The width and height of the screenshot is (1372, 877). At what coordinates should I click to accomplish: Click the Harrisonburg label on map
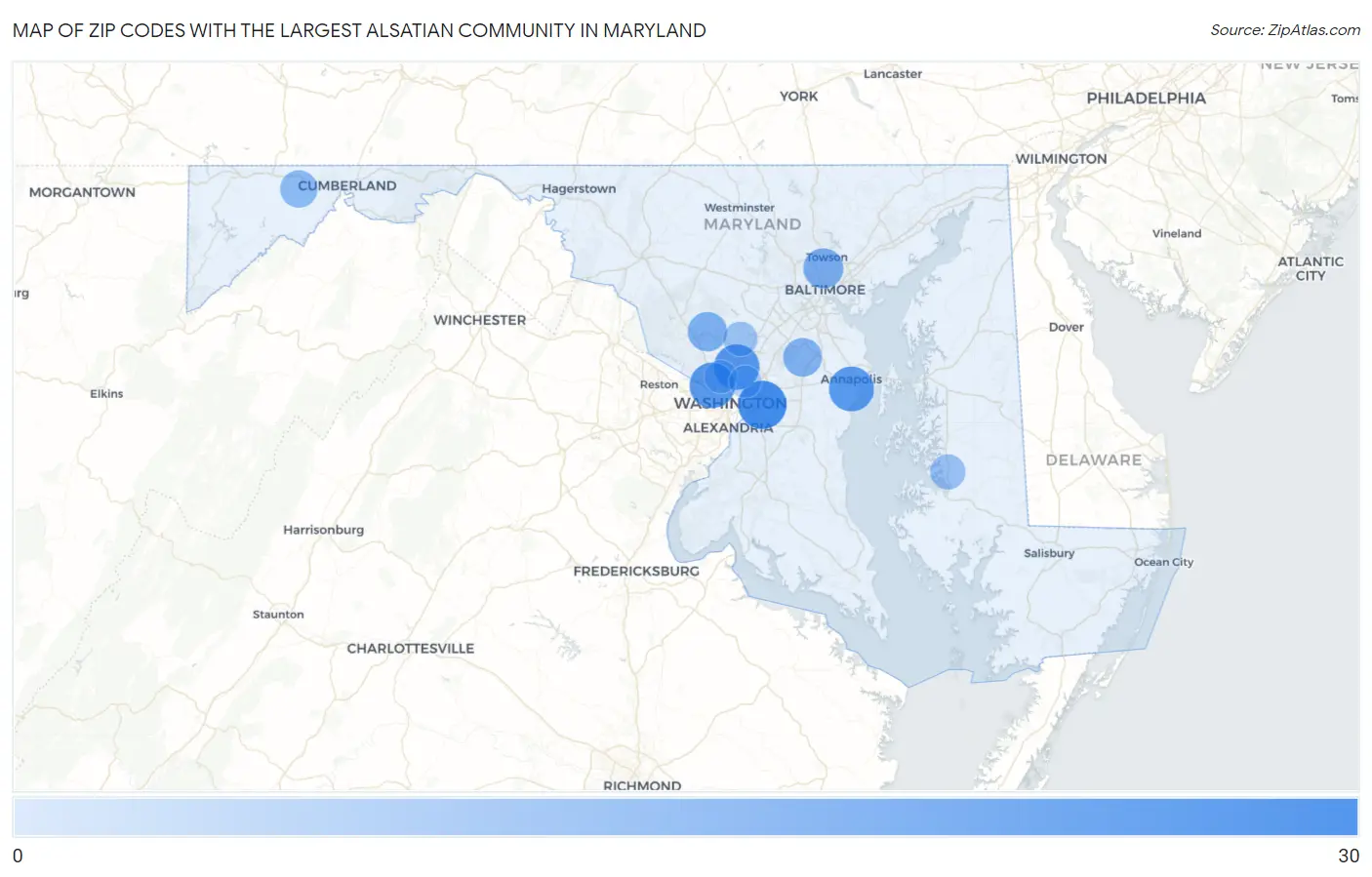(323, 530)
